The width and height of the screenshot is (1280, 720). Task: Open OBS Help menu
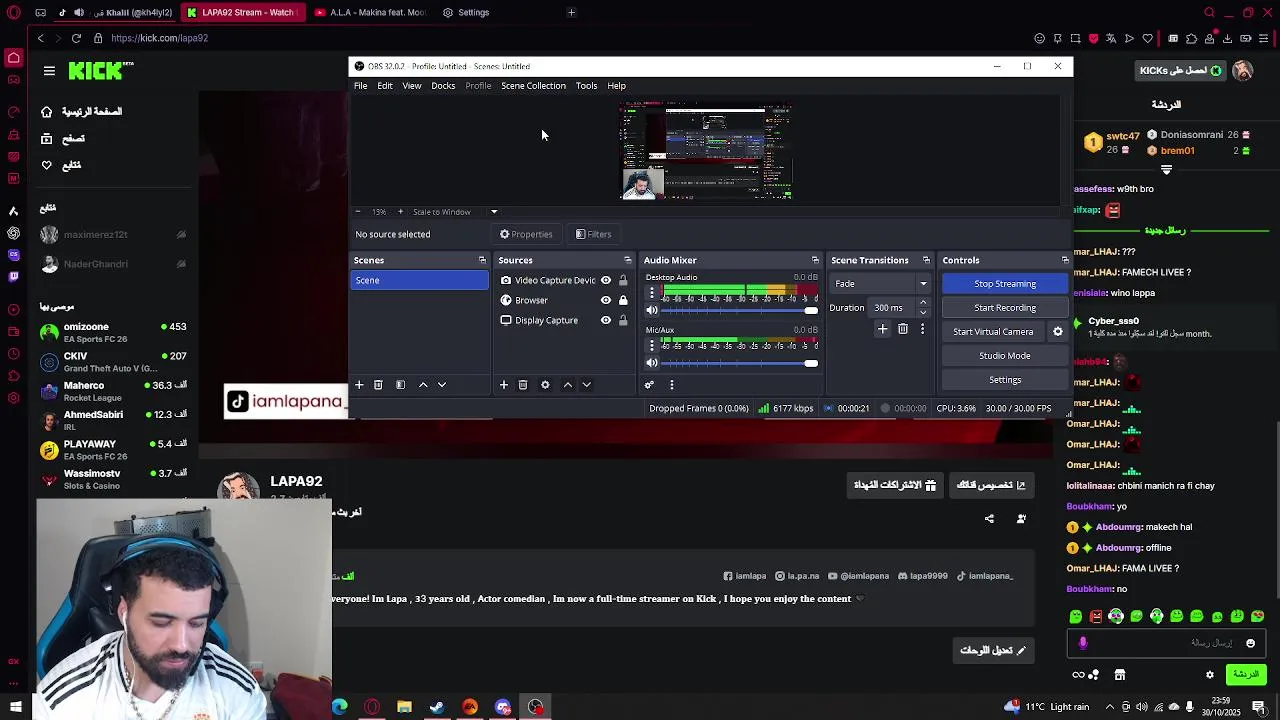tap(616, 86)
